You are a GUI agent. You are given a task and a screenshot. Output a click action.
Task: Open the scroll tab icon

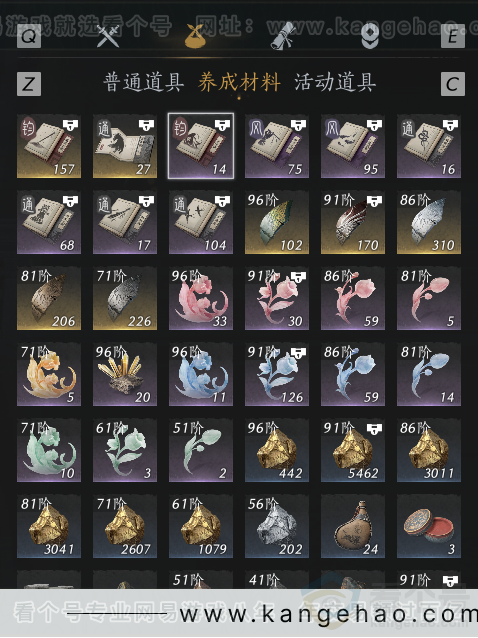283,36
